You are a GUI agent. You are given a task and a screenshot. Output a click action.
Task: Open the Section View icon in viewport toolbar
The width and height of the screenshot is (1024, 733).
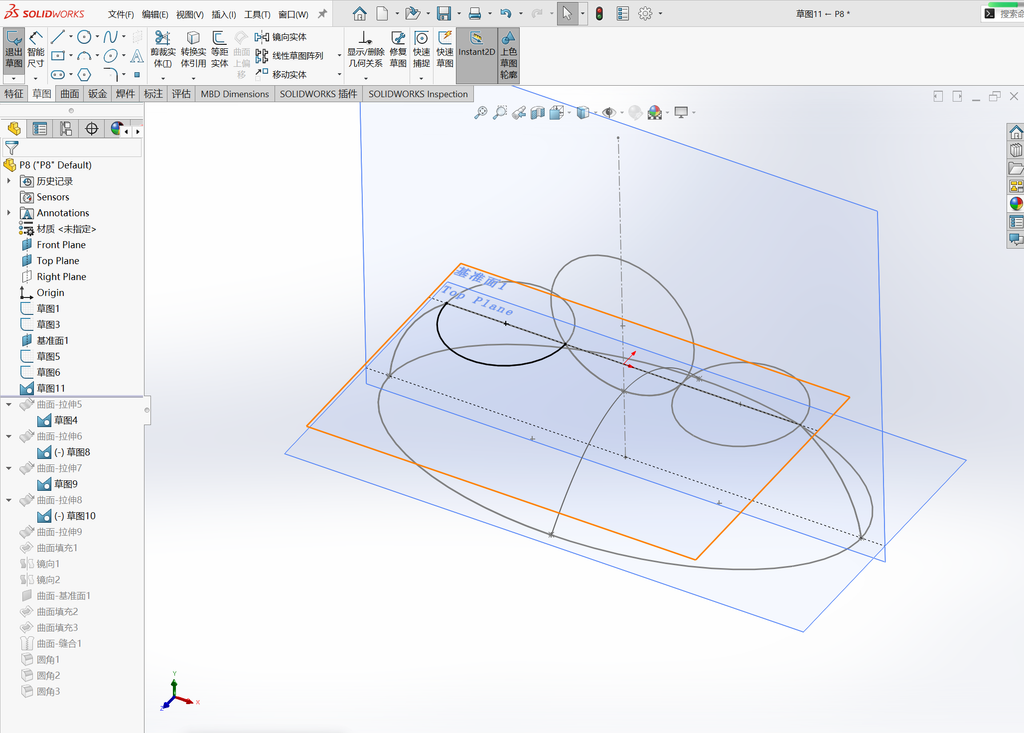point(537,112)
